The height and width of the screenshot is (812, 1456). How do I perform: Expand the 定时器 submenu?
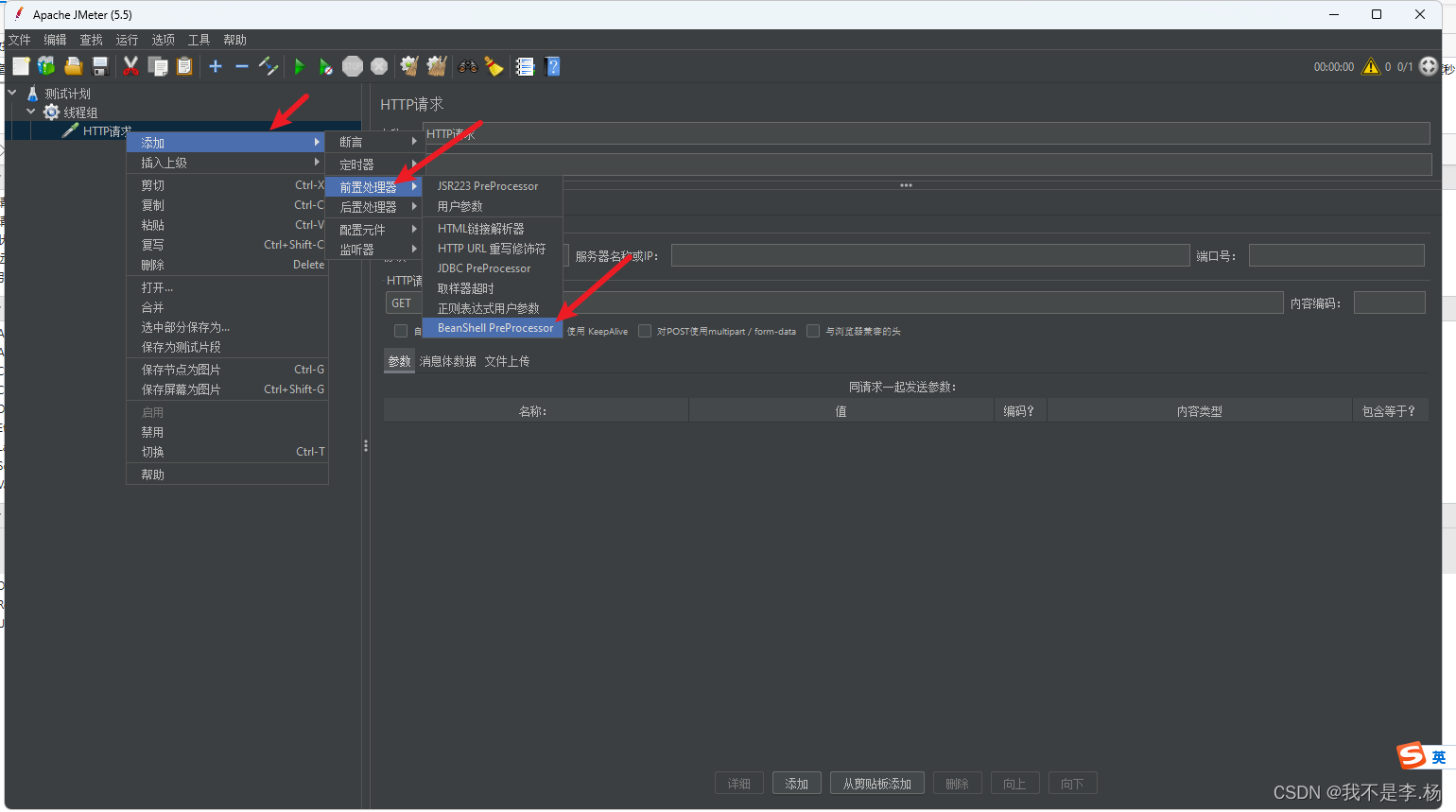coord(374,164)
